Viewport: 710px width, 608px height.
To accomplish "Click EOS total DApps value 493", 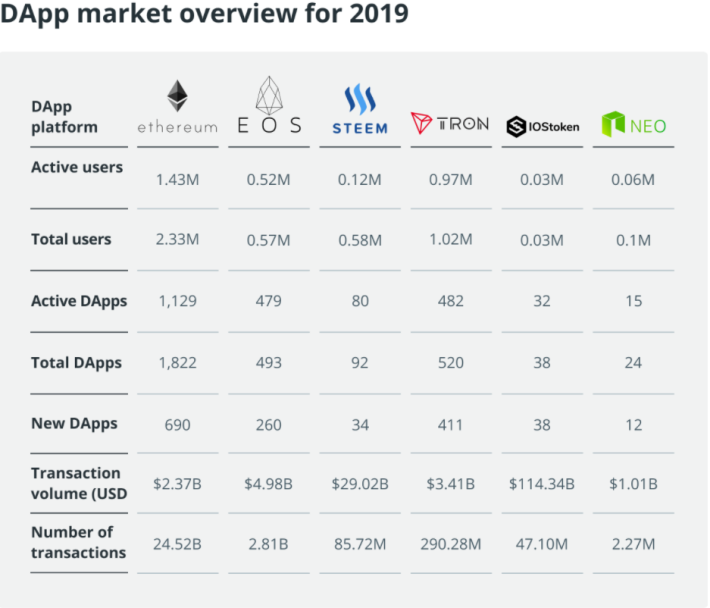I will point(269,363).
